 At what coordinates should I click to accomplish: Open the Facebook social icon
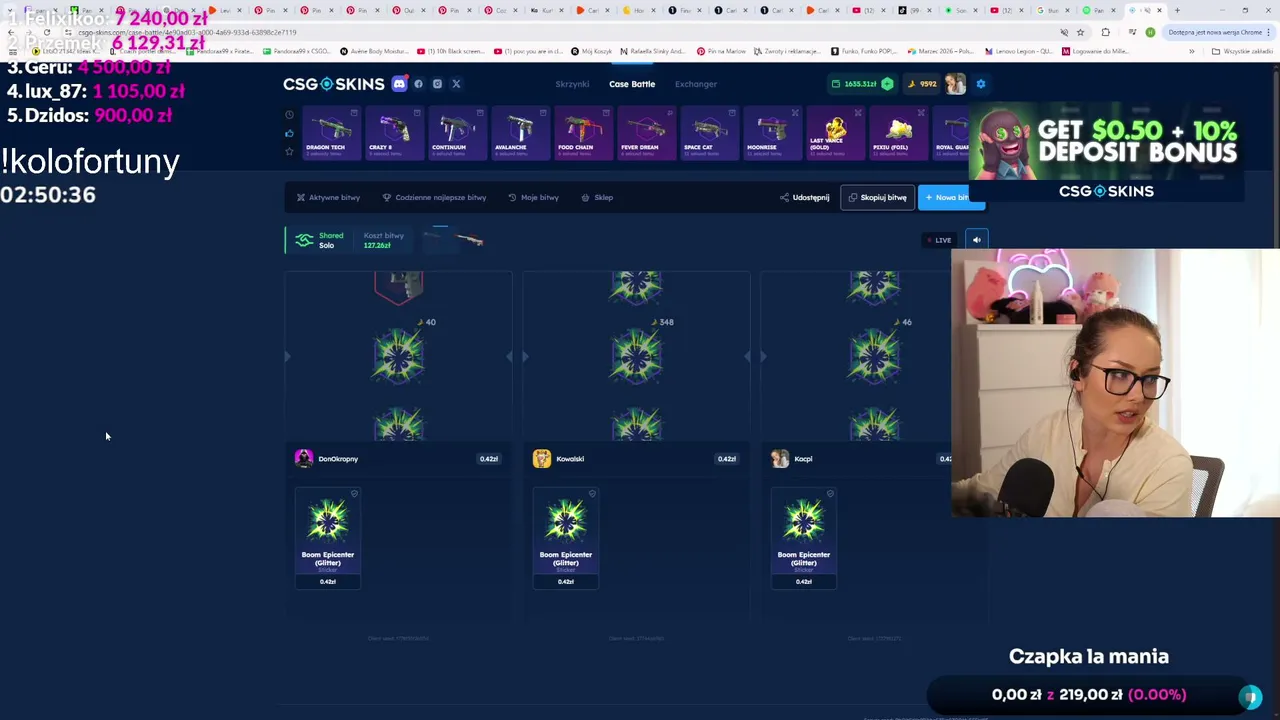coord(418,84)
